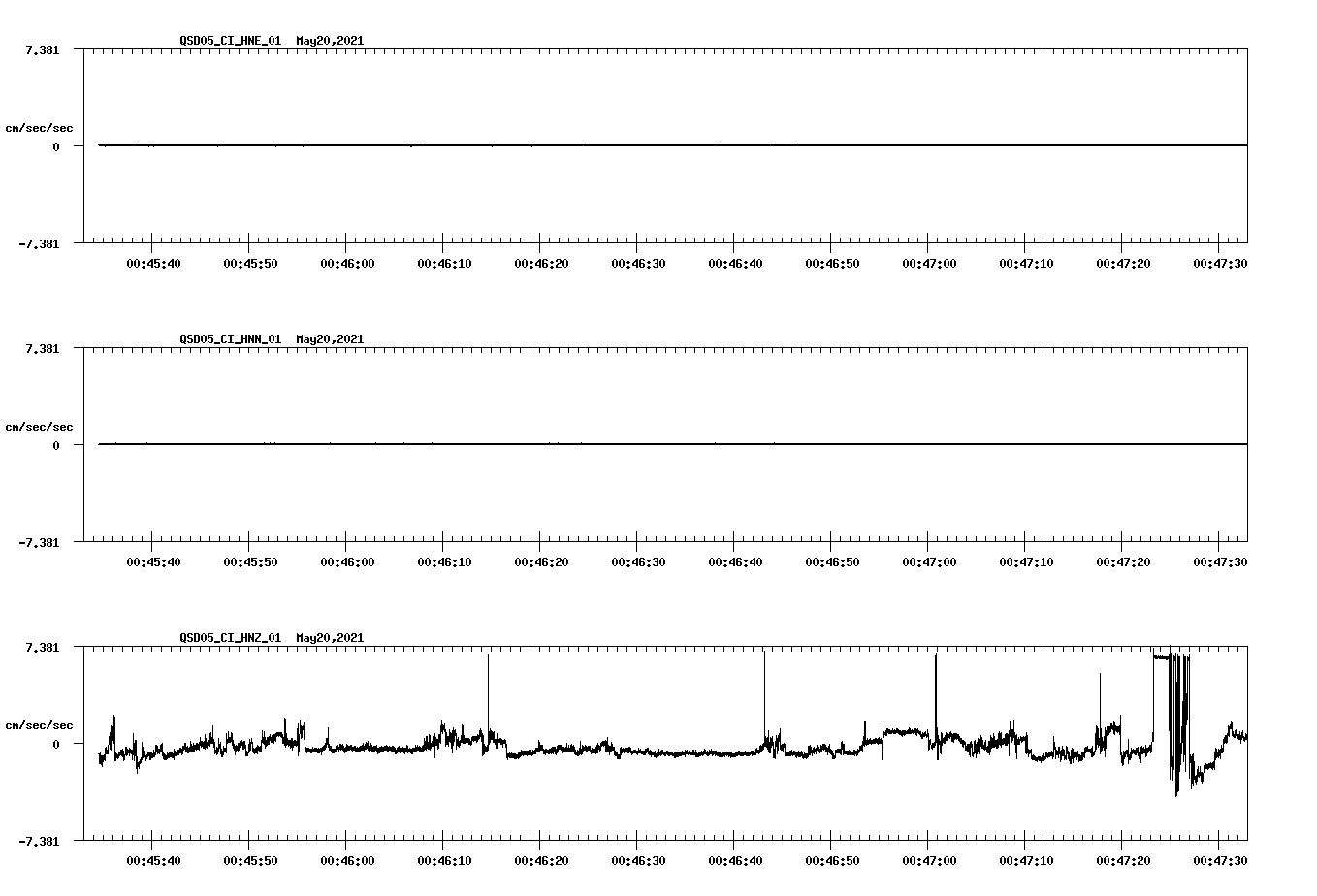Select the large spike cluster near 00:47:25
This screenshot has height=896, width=1317.
[1176, 718]
